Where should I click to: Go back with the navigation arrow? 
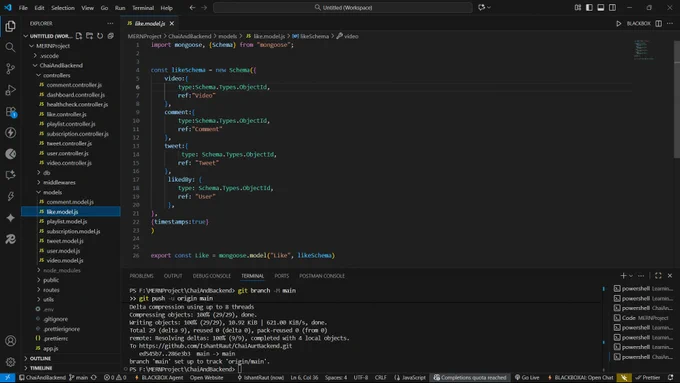click(x=192, y=7)
